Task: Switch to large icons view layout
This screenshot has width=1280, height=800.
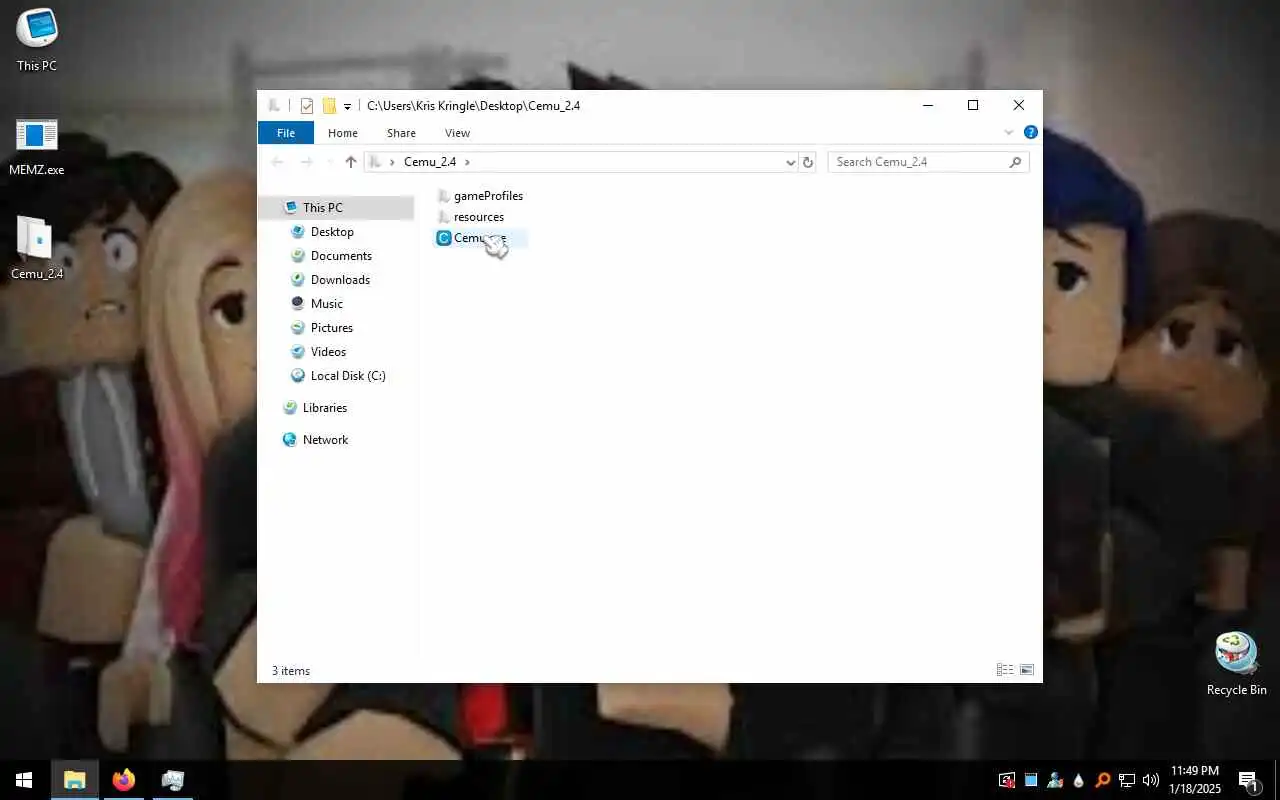Action: coord(1026,670)
